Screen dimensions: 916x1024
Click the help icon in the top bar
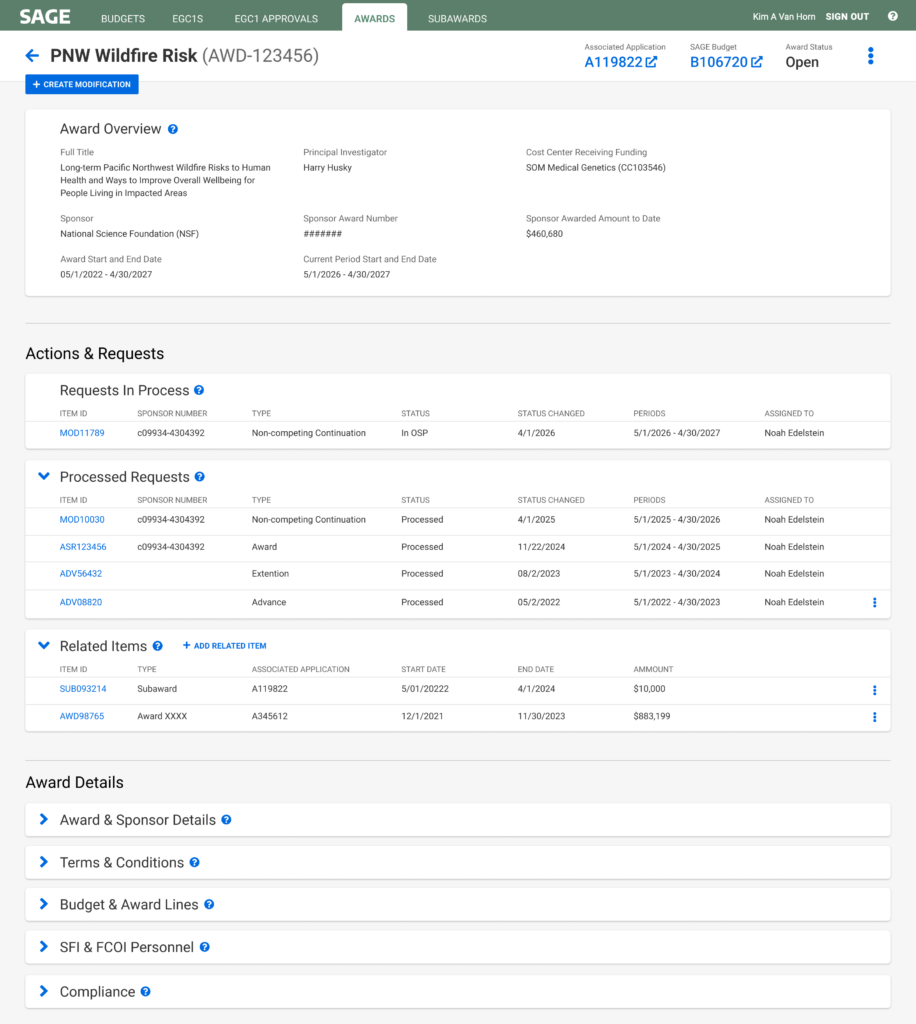[892, 16]
